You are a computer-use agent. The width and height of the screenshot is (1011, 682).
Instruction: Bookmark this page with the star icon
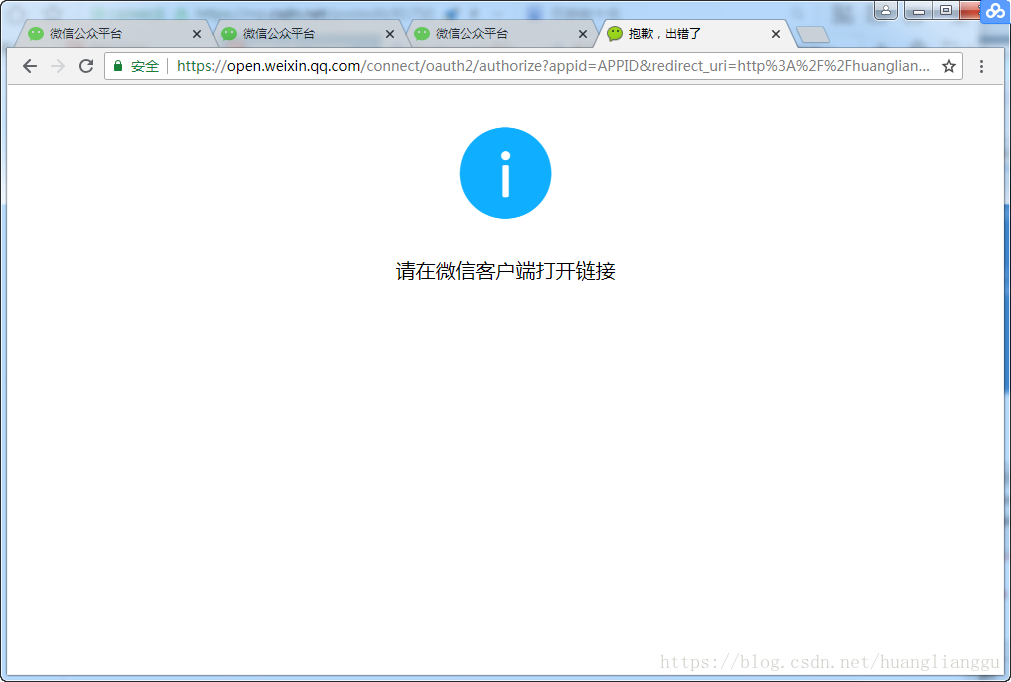coord(948,66)
